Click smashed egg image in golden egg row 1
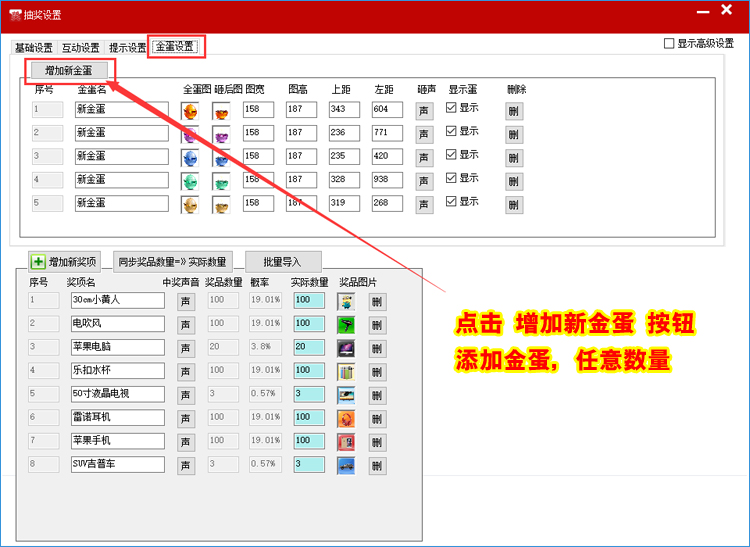The image size is (750, 547). [x=221, y=111]
